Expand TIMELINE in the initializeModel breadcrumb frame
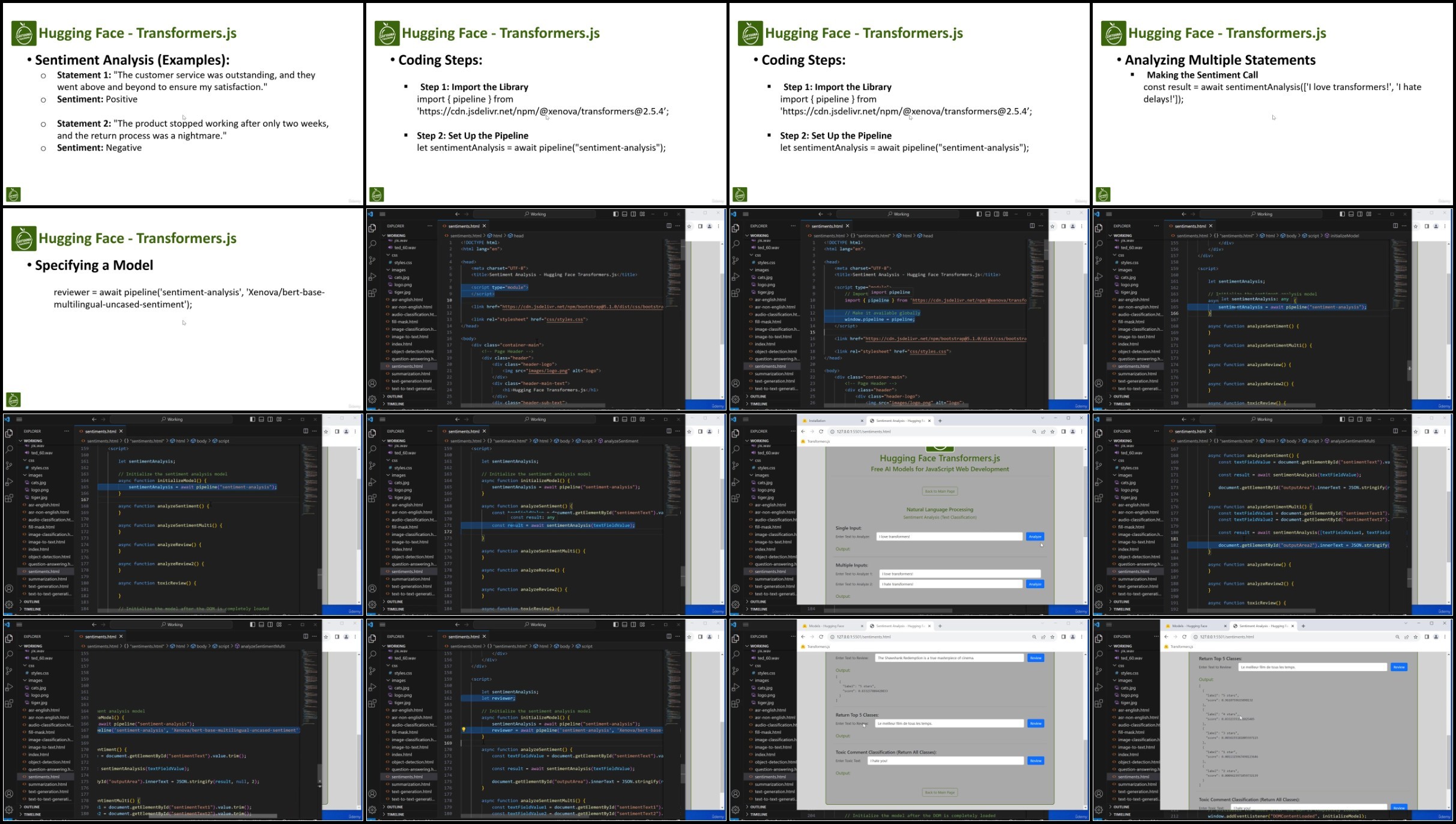 coord(1122,404)
